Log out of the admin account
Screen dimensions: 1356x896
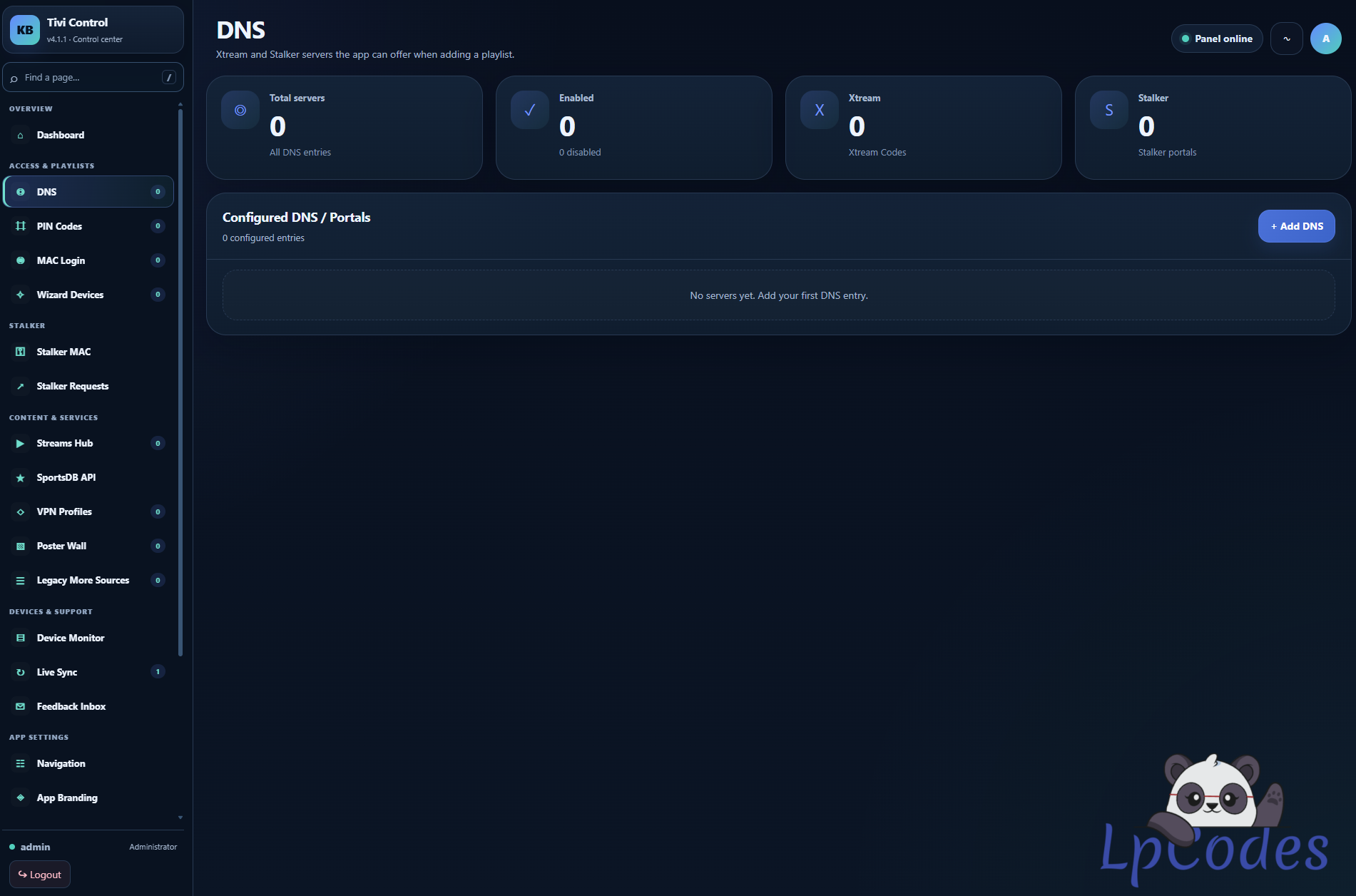40,875
